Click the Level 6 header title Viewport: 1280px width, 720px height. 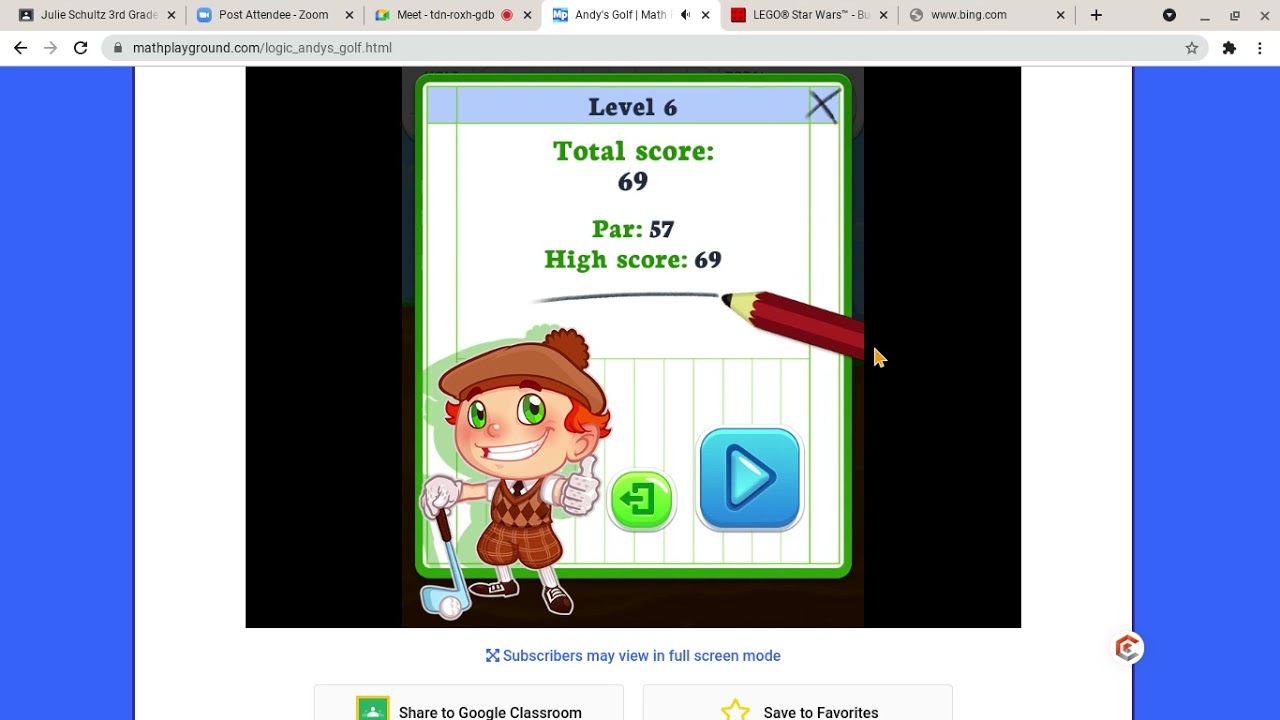click(x=633, y=107)
